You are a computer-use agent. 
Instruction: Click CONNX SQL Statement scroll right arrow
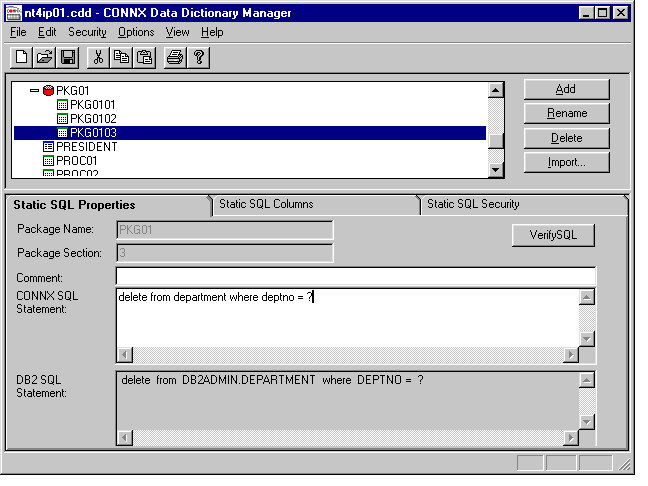click(571, 355)
